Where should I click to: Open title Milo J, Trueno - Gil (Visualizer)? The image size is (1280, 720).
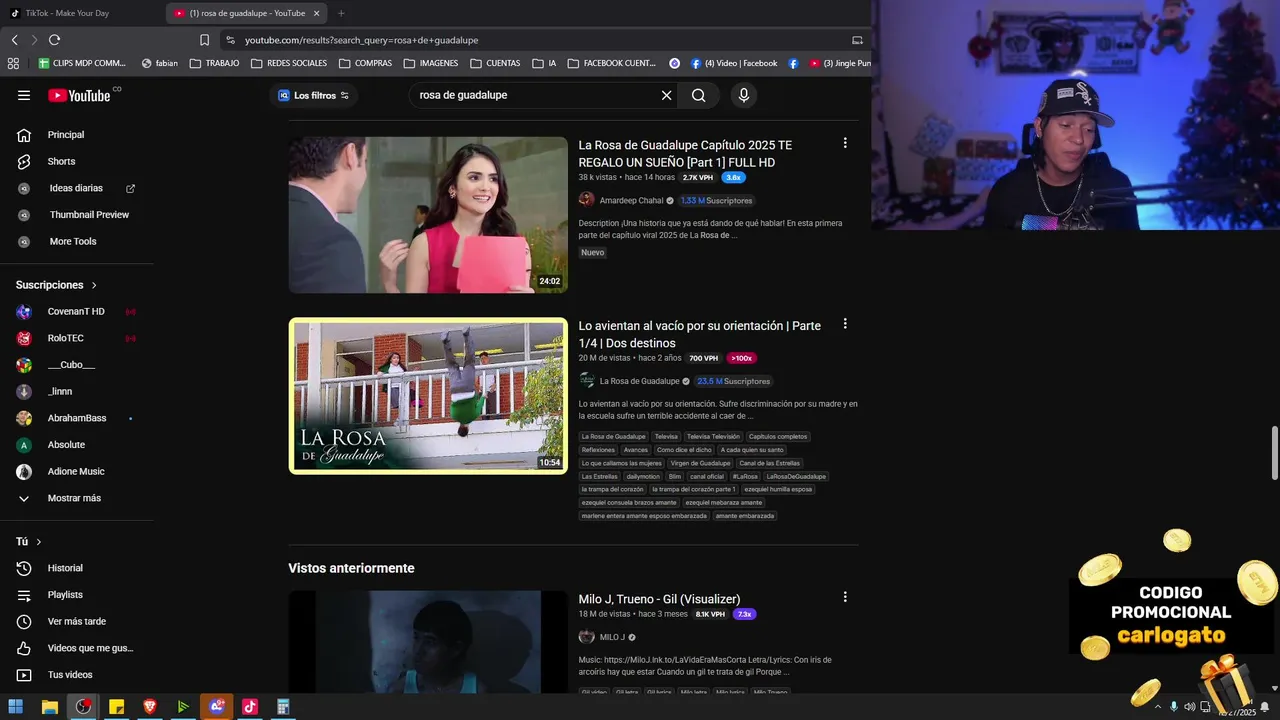659,599
